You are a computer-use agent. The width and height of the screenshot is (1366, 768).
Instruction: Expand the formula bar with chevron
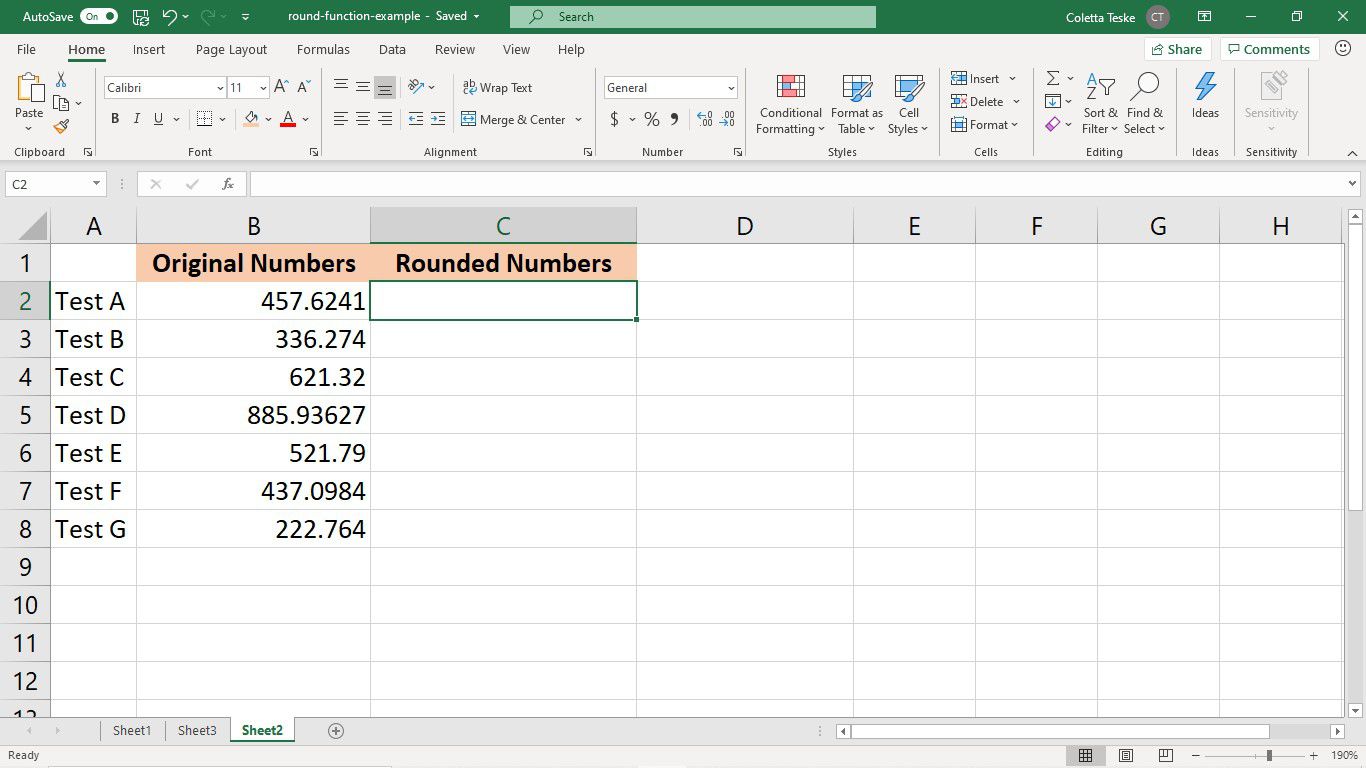tap(1353, 184)
